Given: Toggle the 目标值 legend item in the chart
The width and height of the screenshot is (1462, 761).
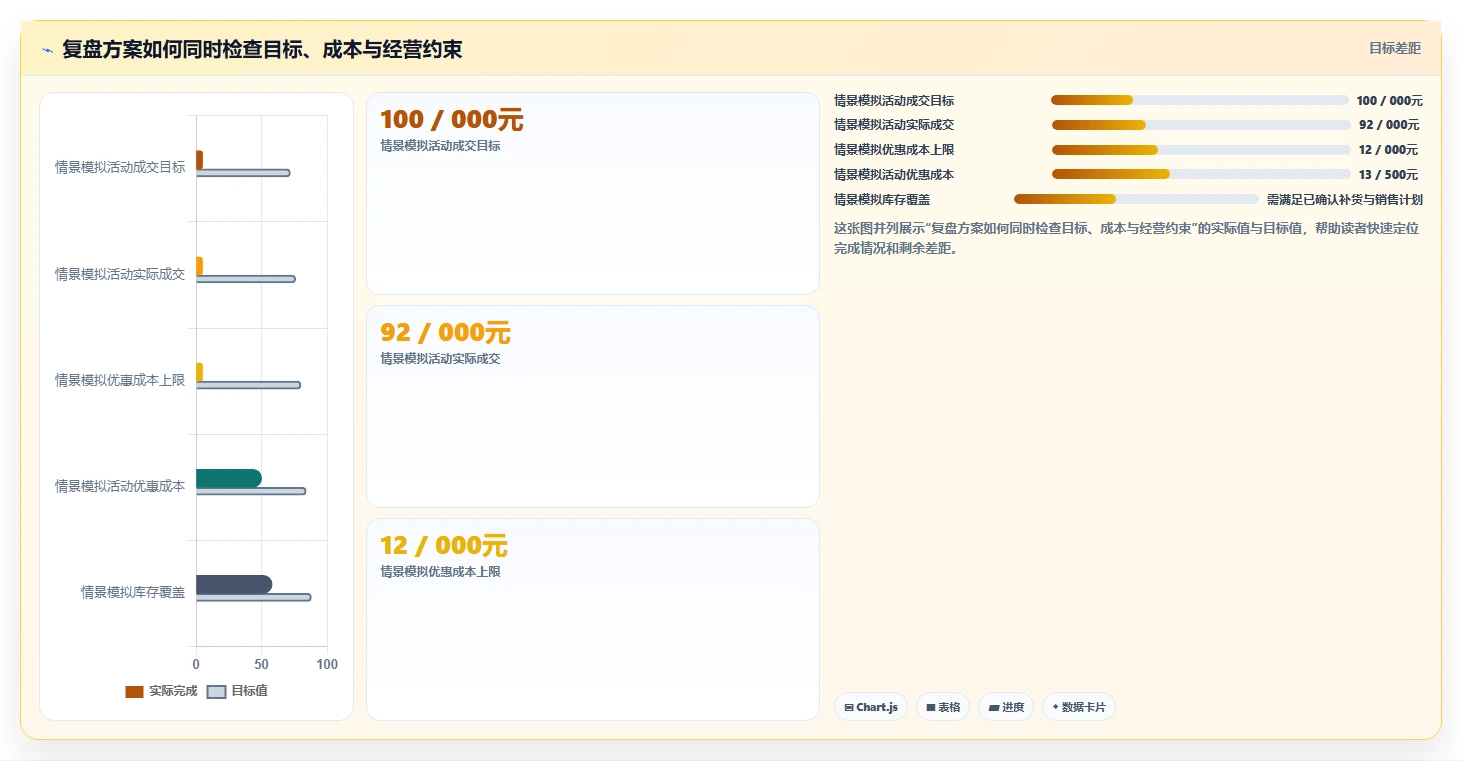Looking at the screenshot, I should coord(237,691).
